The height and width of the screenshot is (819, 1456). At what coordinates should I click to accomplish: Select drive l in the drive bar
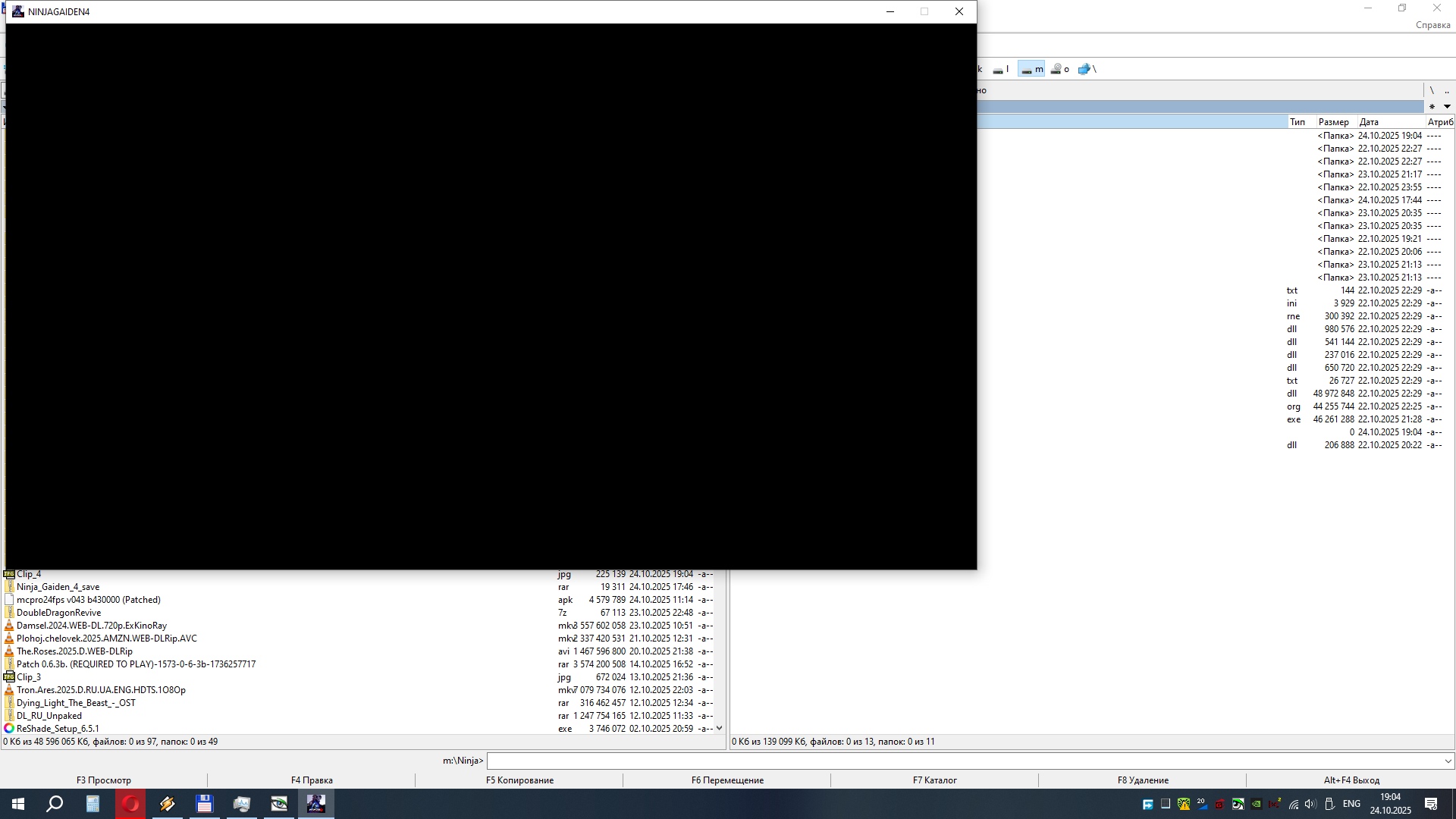coord(1001,69)
